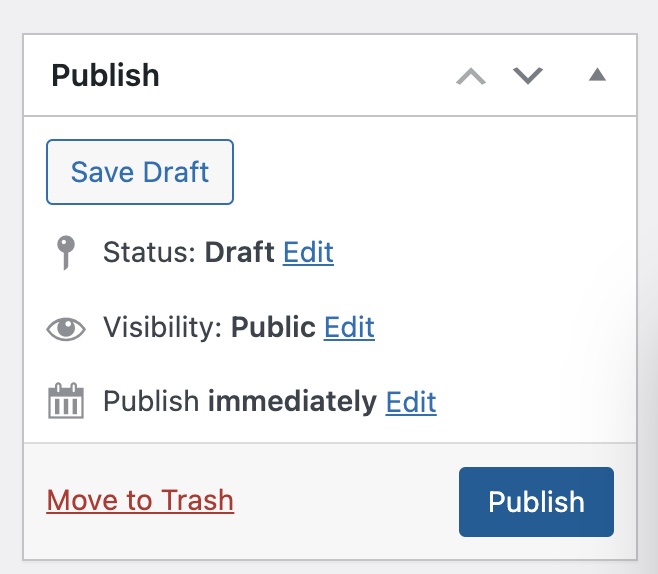Move the Publish panel up
Viewport: 658px width, 574px height.
click(x=471, y=76)
